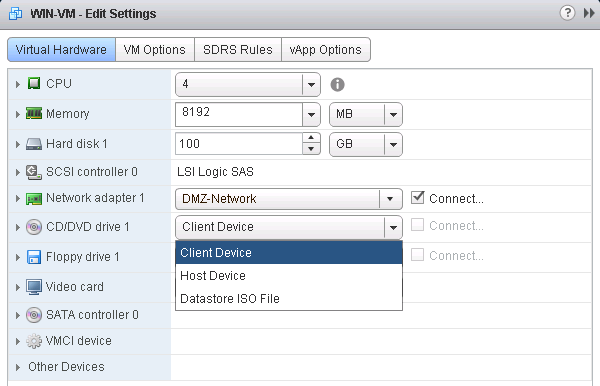Open the help question mark icon

pyautogui.click(x=567, y=13)
